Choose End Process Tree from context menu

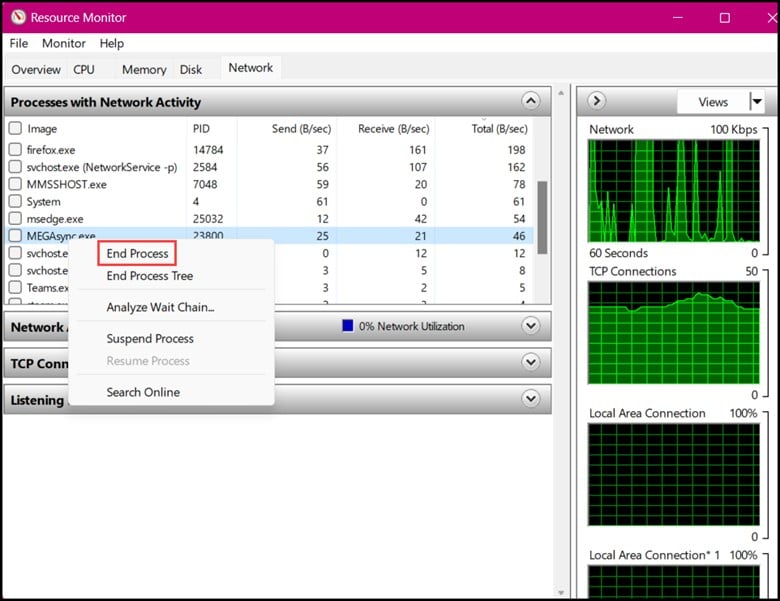150,276
